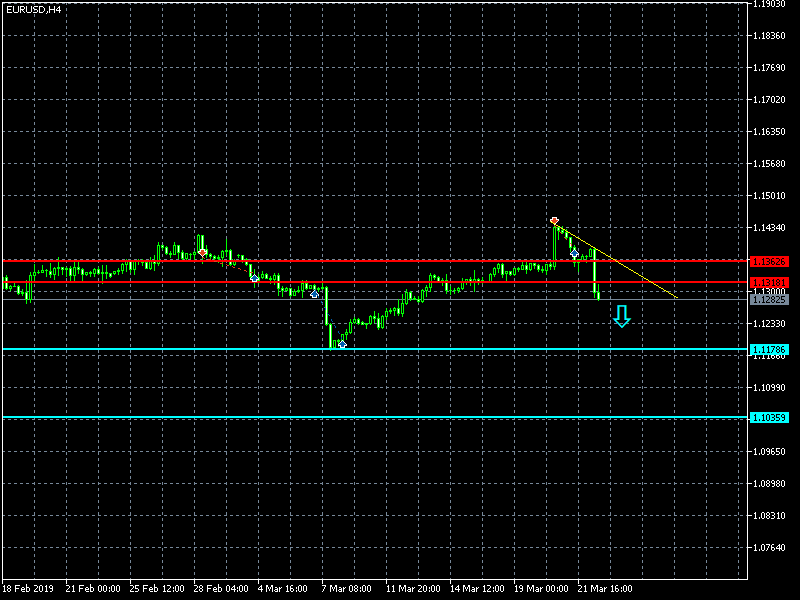Click the 14 Mar 12:00 time label
This screenshot has height=600, width=800.
pyautogui.click(x=477, y=589)
